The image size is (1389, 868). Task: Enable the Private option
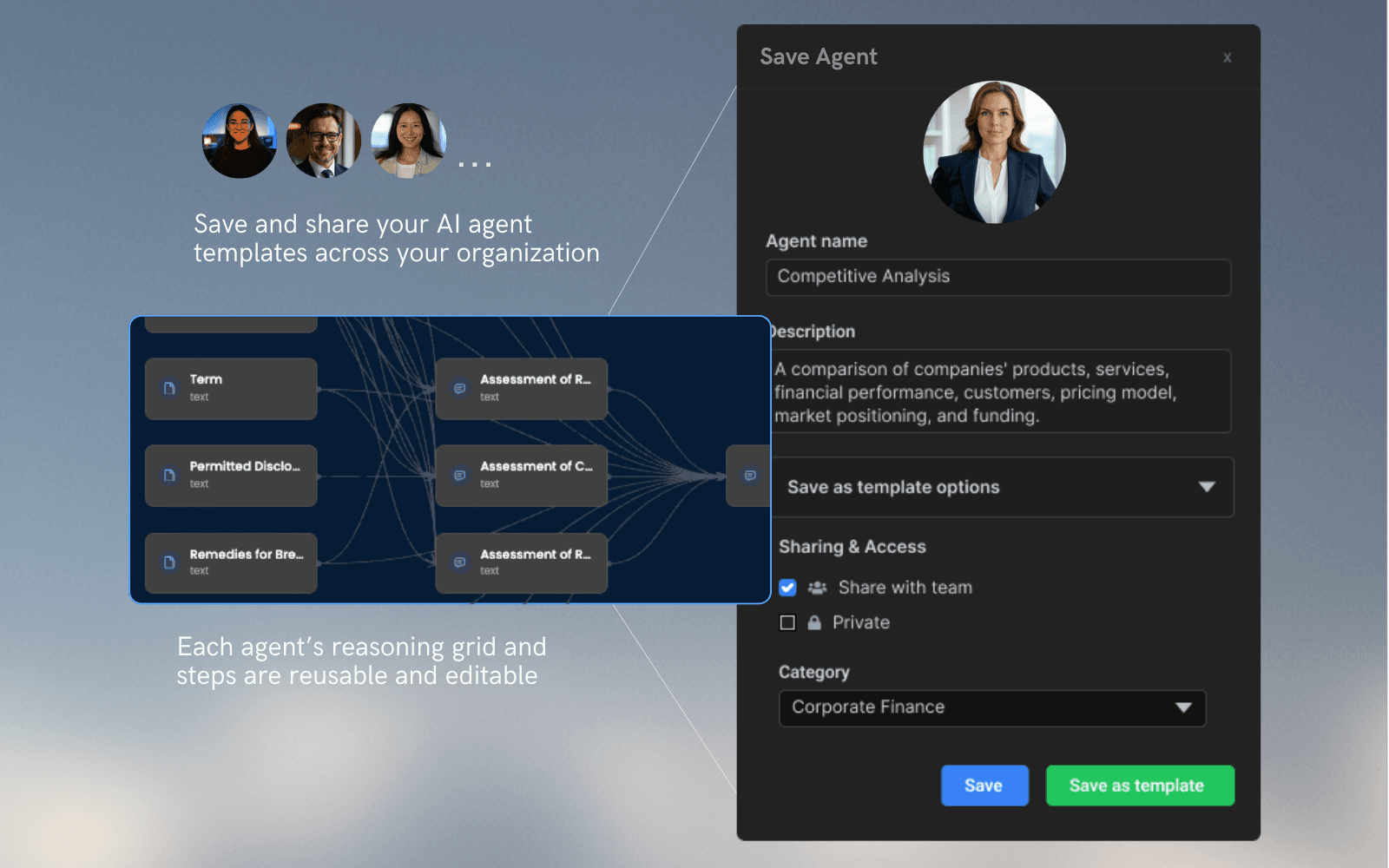tap(787, 622)
